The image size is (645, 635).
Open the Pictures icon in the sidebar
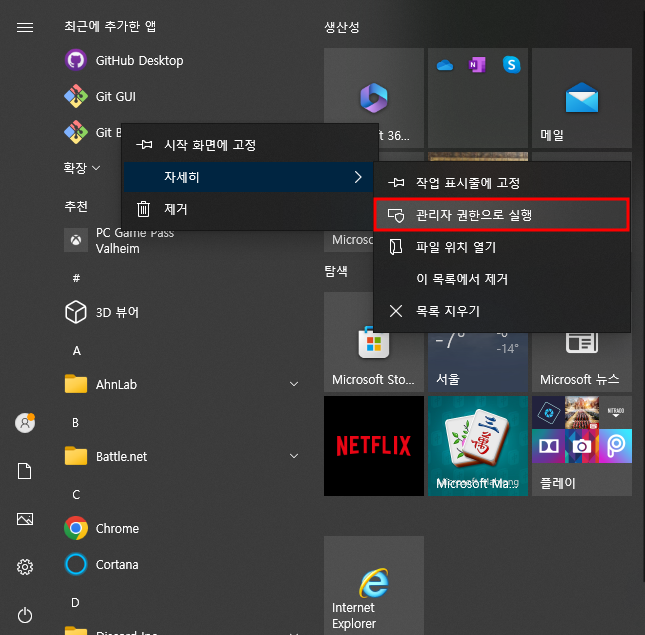[x=25, y=519]
